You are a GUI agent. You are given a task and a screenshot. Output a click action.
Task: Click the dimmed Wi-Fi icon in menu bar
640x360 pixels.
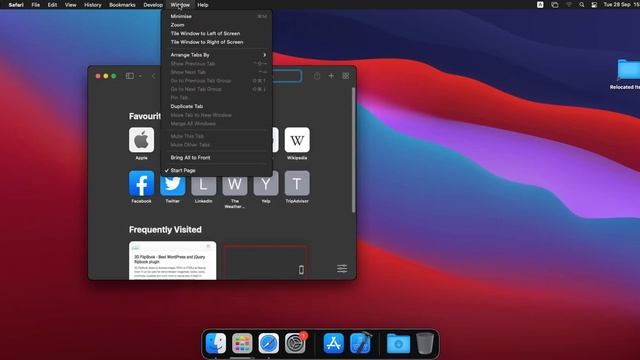(569, 5)
